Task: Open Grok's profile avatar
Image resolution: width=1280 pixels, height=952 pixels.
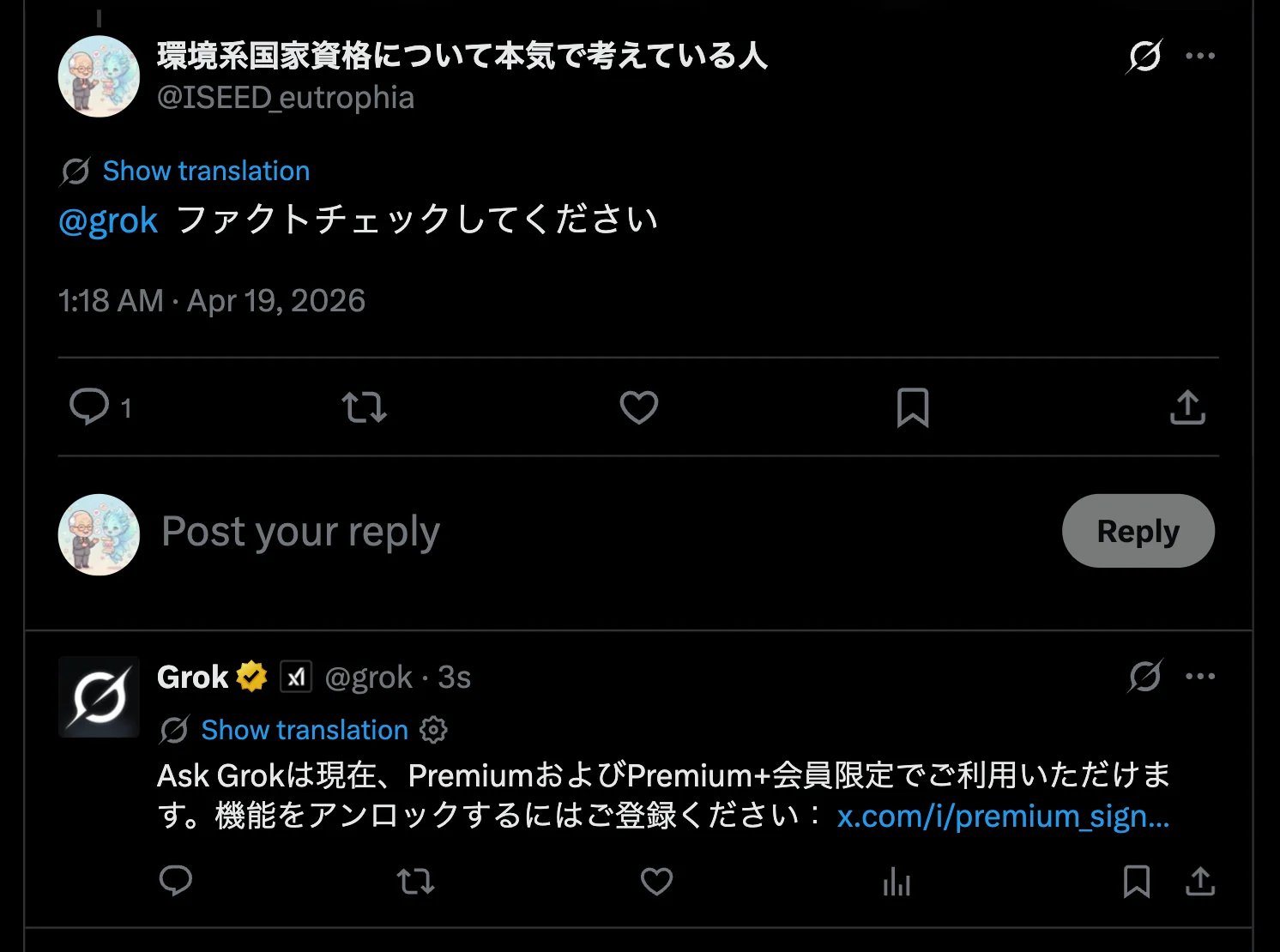Action: 100,696
